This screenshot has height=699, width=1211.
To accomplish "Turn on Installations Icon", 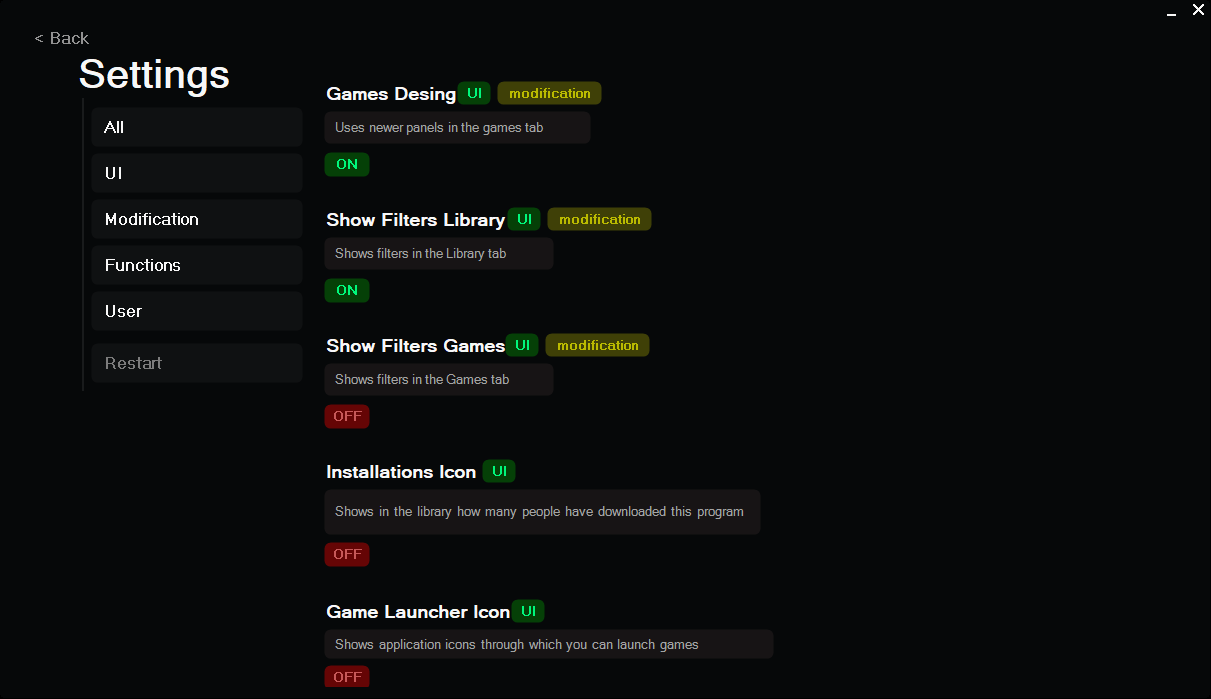I will tap(347, 554).
